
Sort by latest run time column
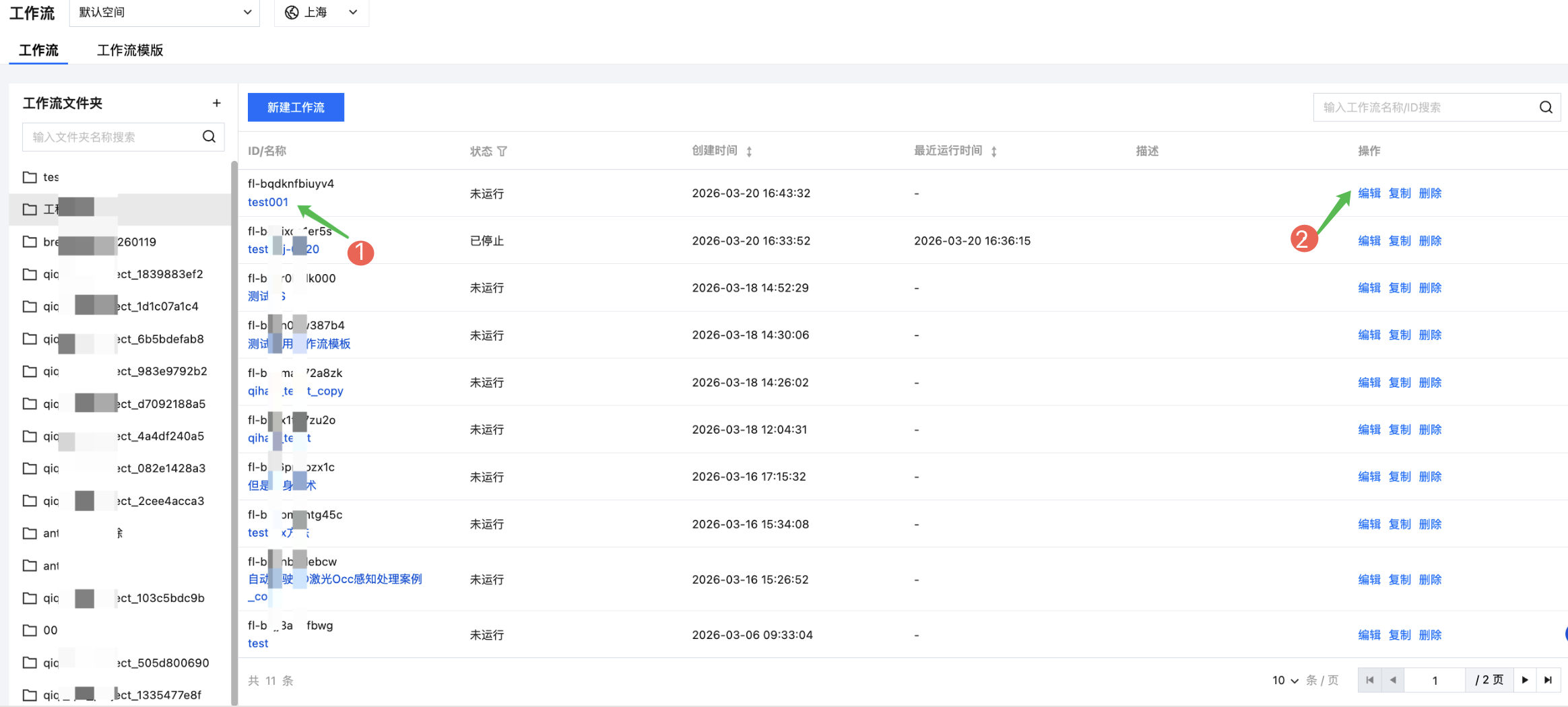(x=993, y=151)
